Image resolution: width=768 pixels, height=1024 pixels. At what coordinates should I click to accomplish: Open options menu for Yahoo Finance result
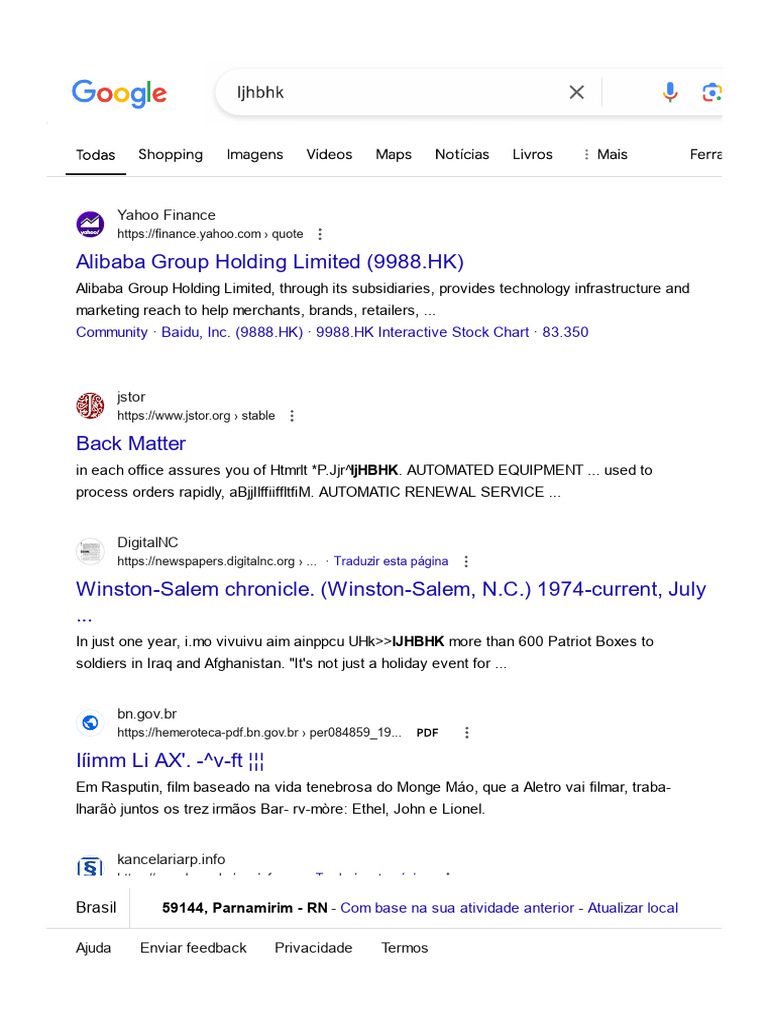320,234
